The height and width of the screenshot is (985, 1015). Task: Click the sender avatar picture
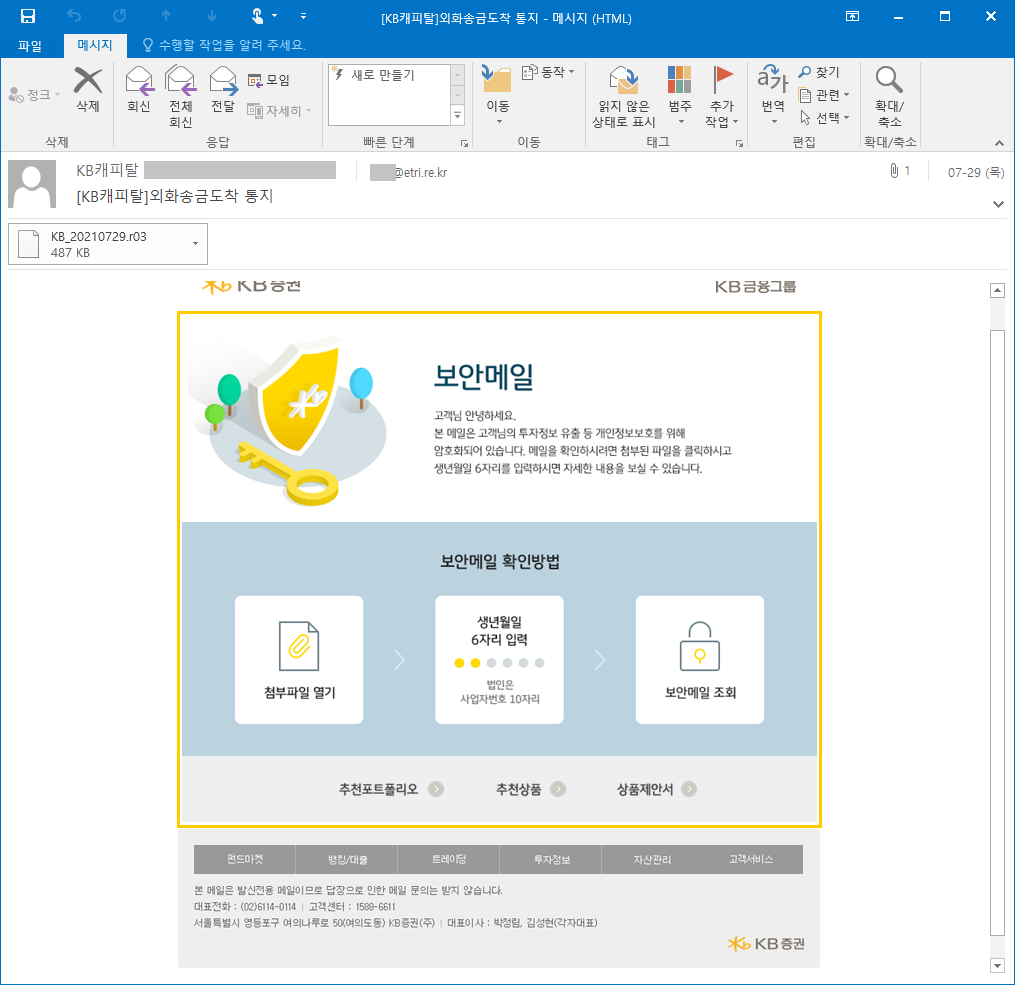point(32,184)
